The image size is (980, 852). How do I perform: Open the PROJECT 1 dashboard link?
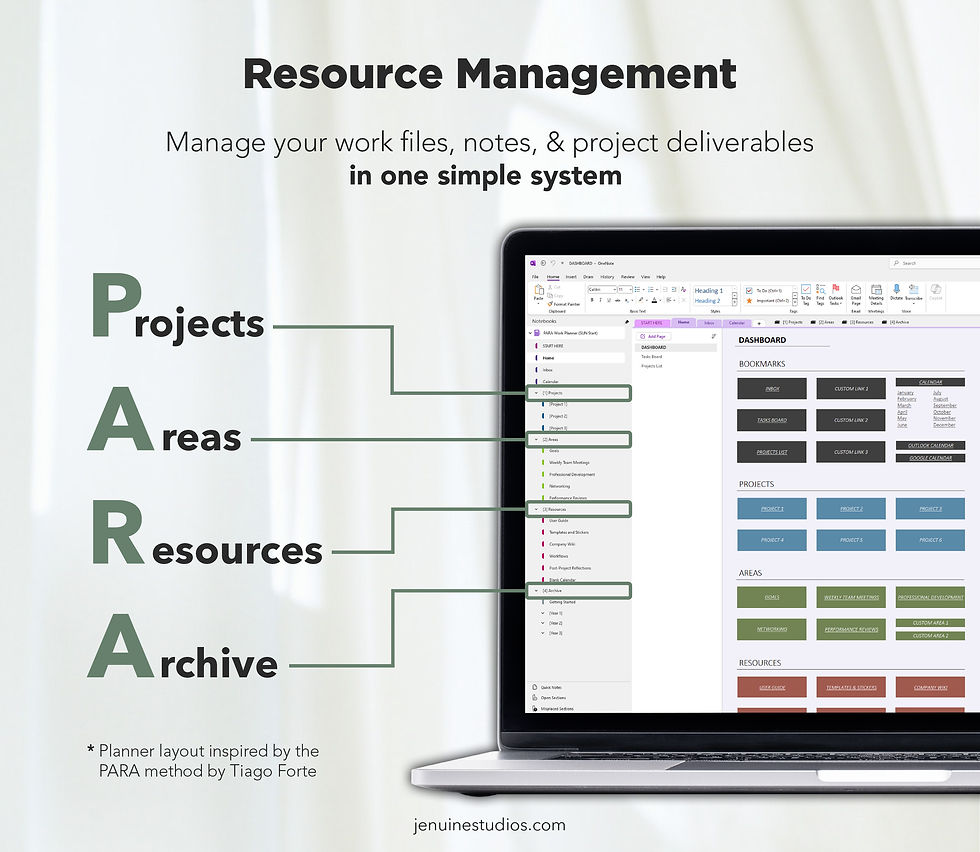tap(772, 509)
